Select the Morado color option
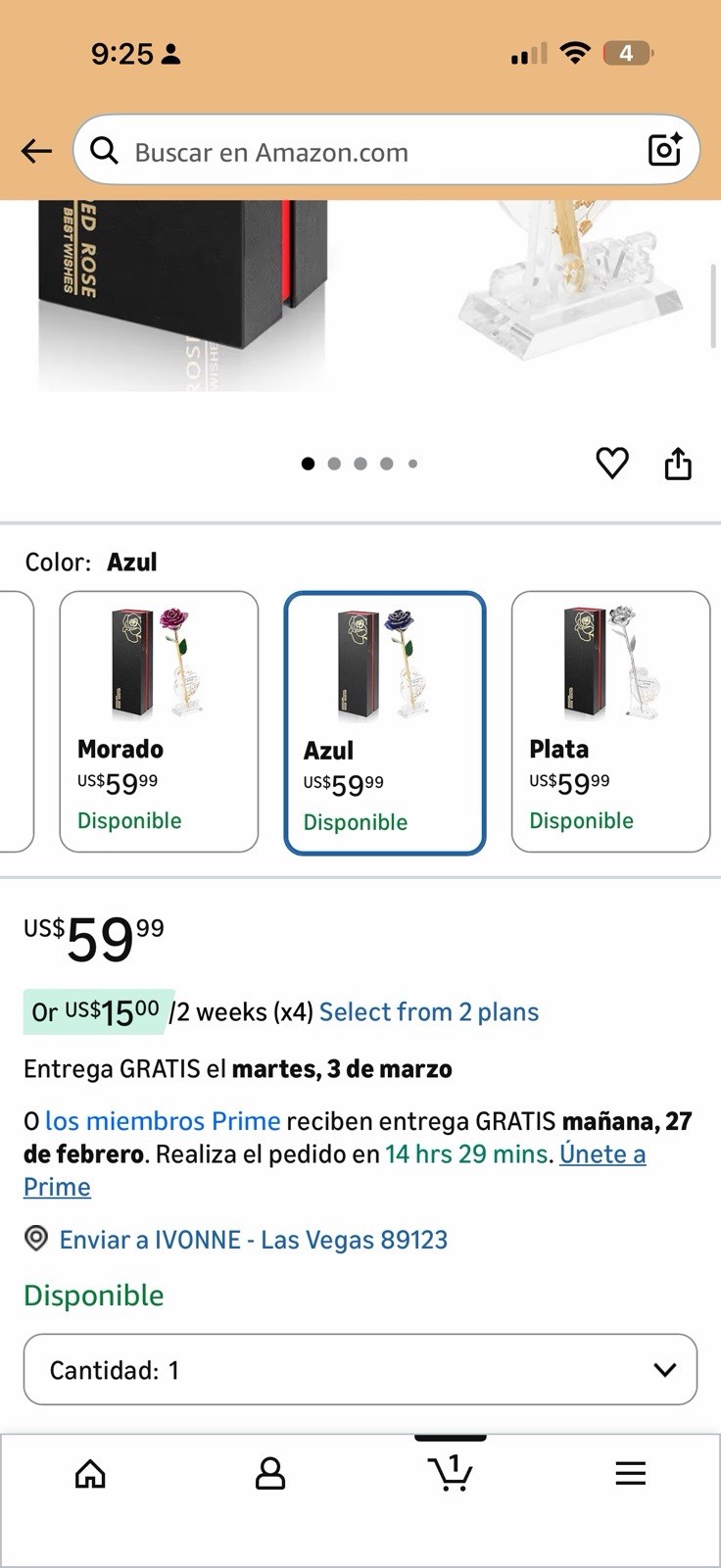Image resolution: width=721 pixels, height=1568 pixels. coord(160,721)
